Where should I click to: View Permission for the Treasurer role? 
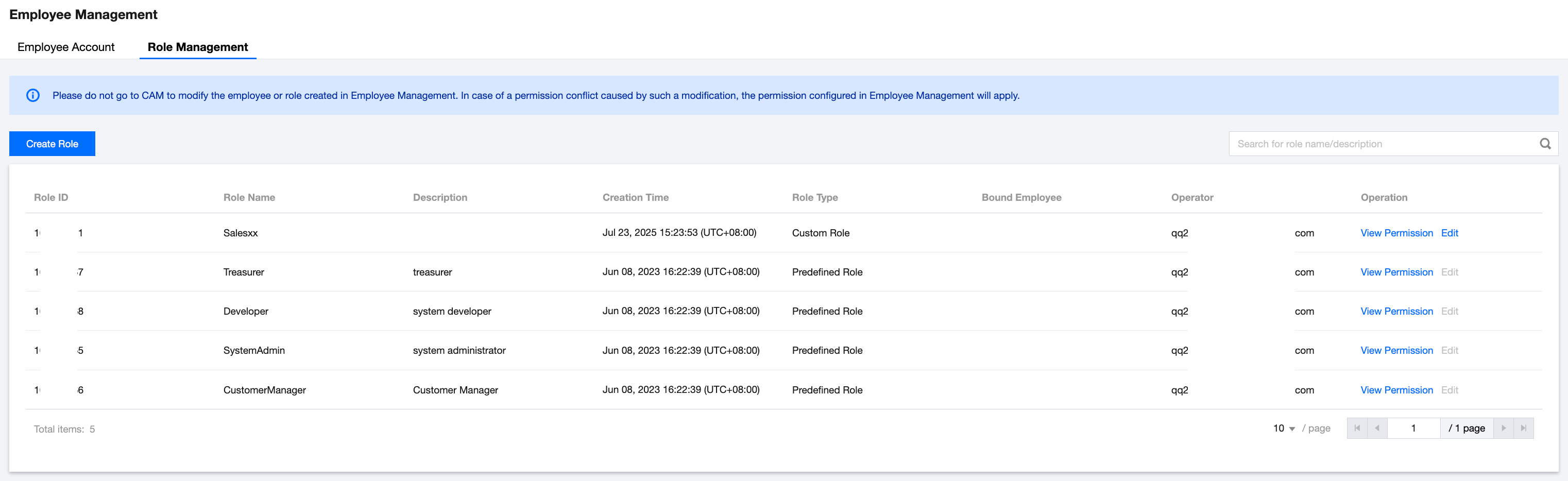pos(1396,272)
